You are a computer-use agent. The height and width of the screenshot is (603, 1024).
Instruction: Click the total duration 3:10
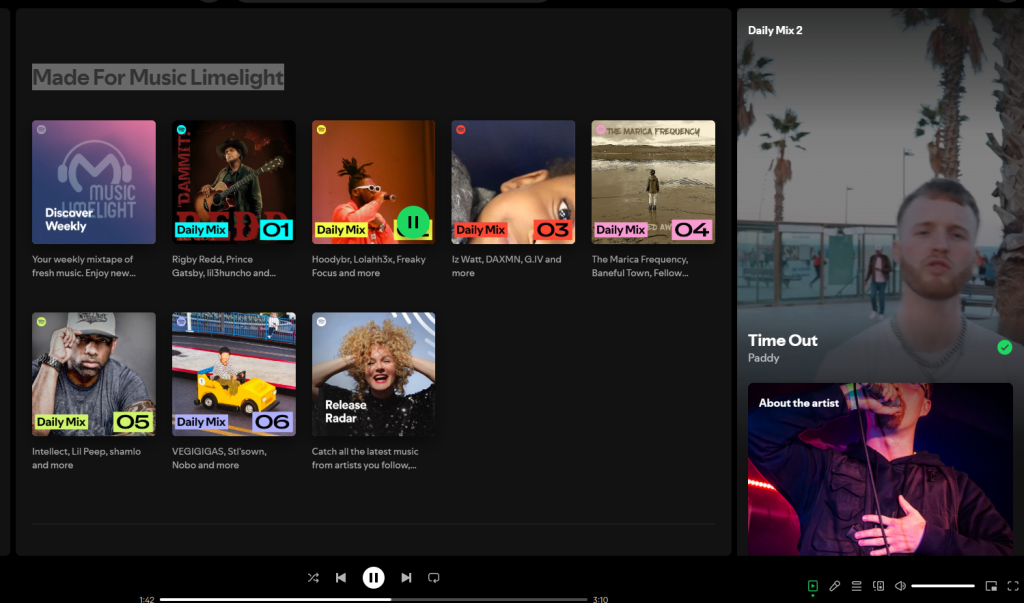pyautogui.click(x=600, y=599)
